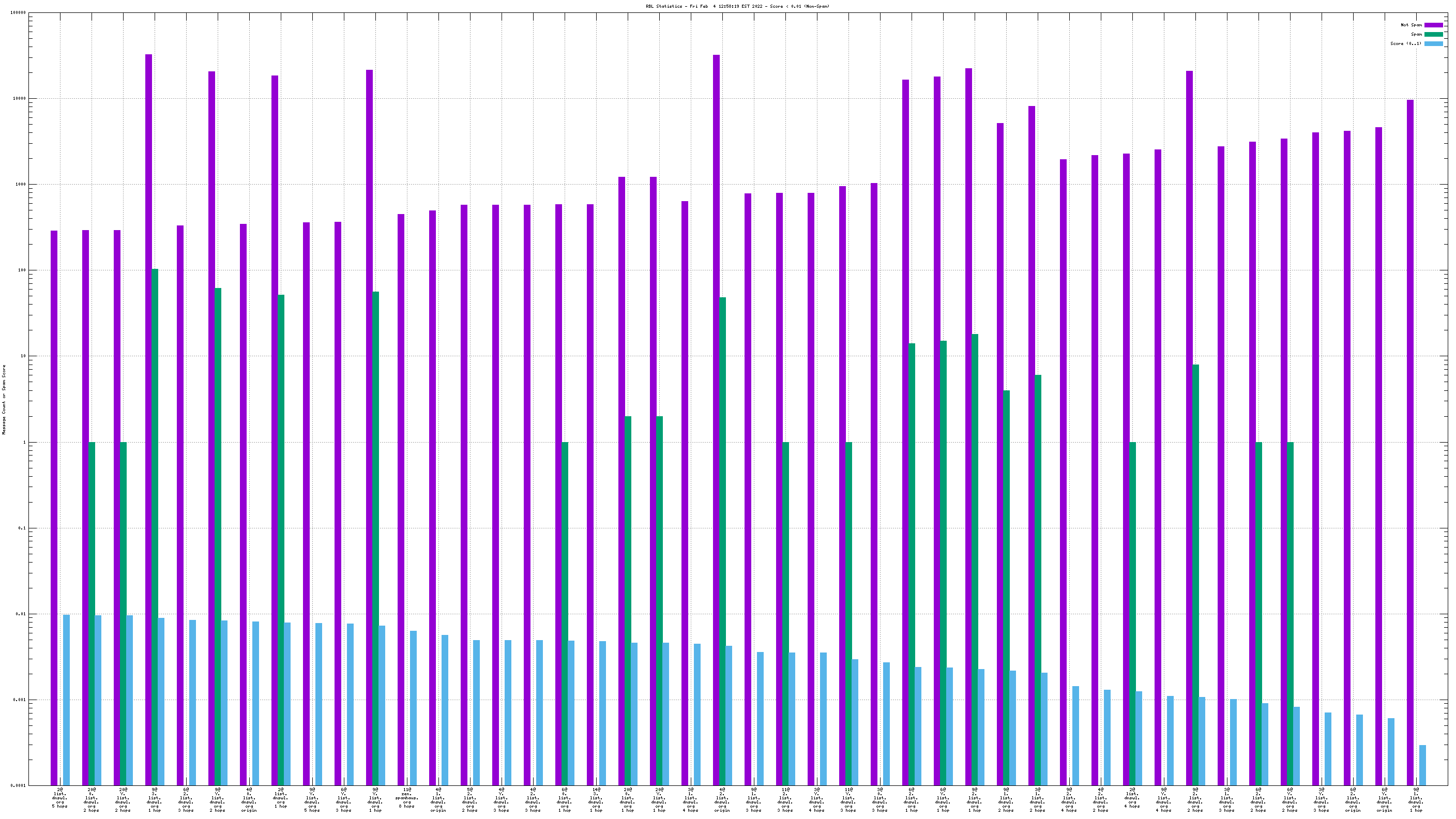The width and height of the screenshot is (1456, 819).
Task: Click the 0.0001 y-axis tick label
Action: point(19,786)
